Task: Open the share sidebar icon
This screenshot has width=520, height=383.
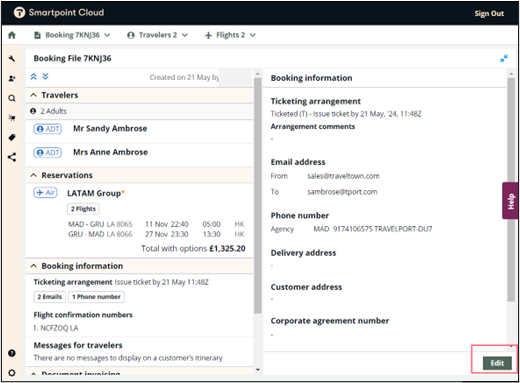Action: [x=12, y=157]
